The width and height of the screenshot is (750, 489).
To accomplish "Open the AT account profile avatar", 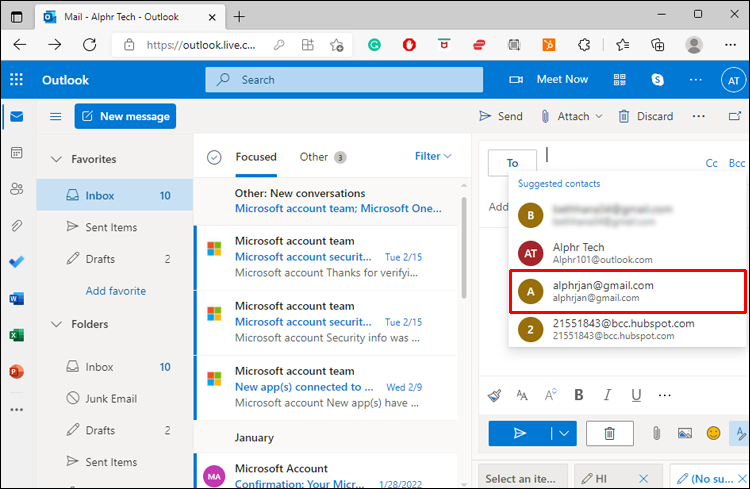I will [733, 80].
